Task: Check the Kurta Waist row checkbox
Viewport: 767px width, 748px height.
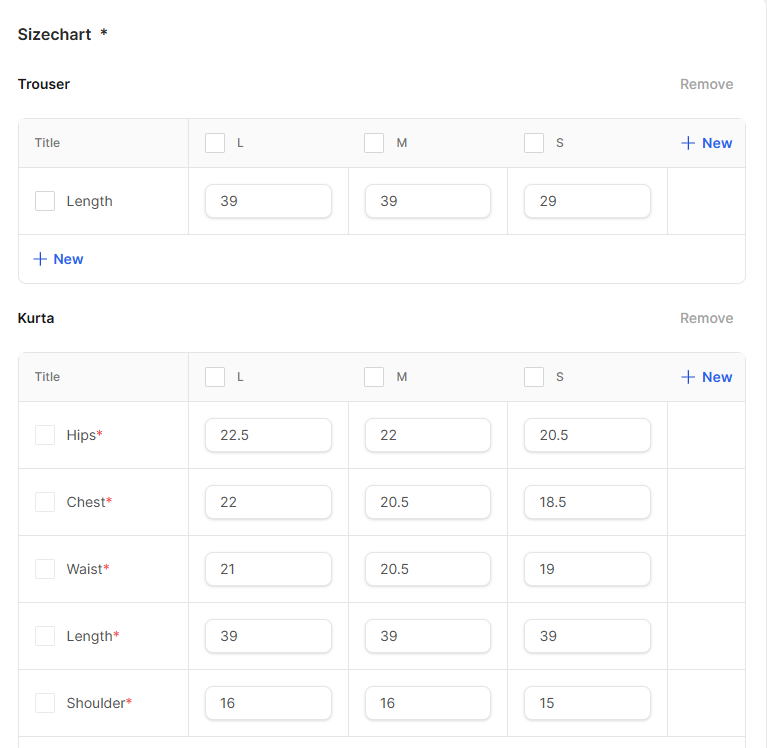Action: [x=45, y=569]
